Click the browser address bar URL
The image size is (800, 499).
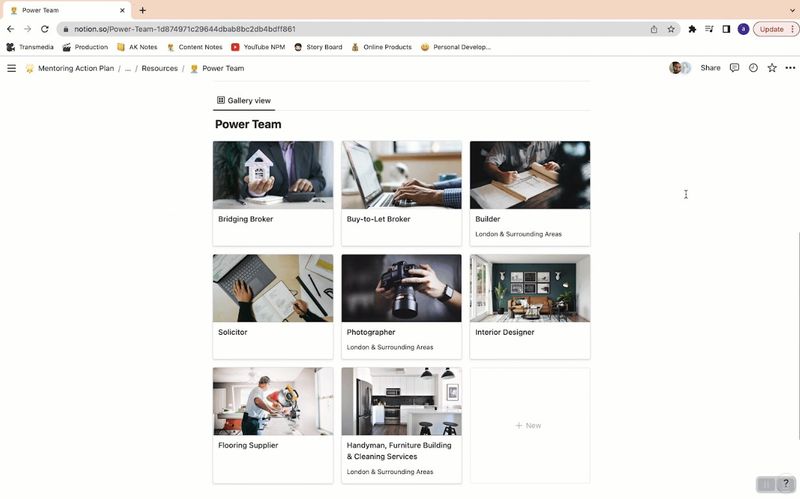pos(300,29)
